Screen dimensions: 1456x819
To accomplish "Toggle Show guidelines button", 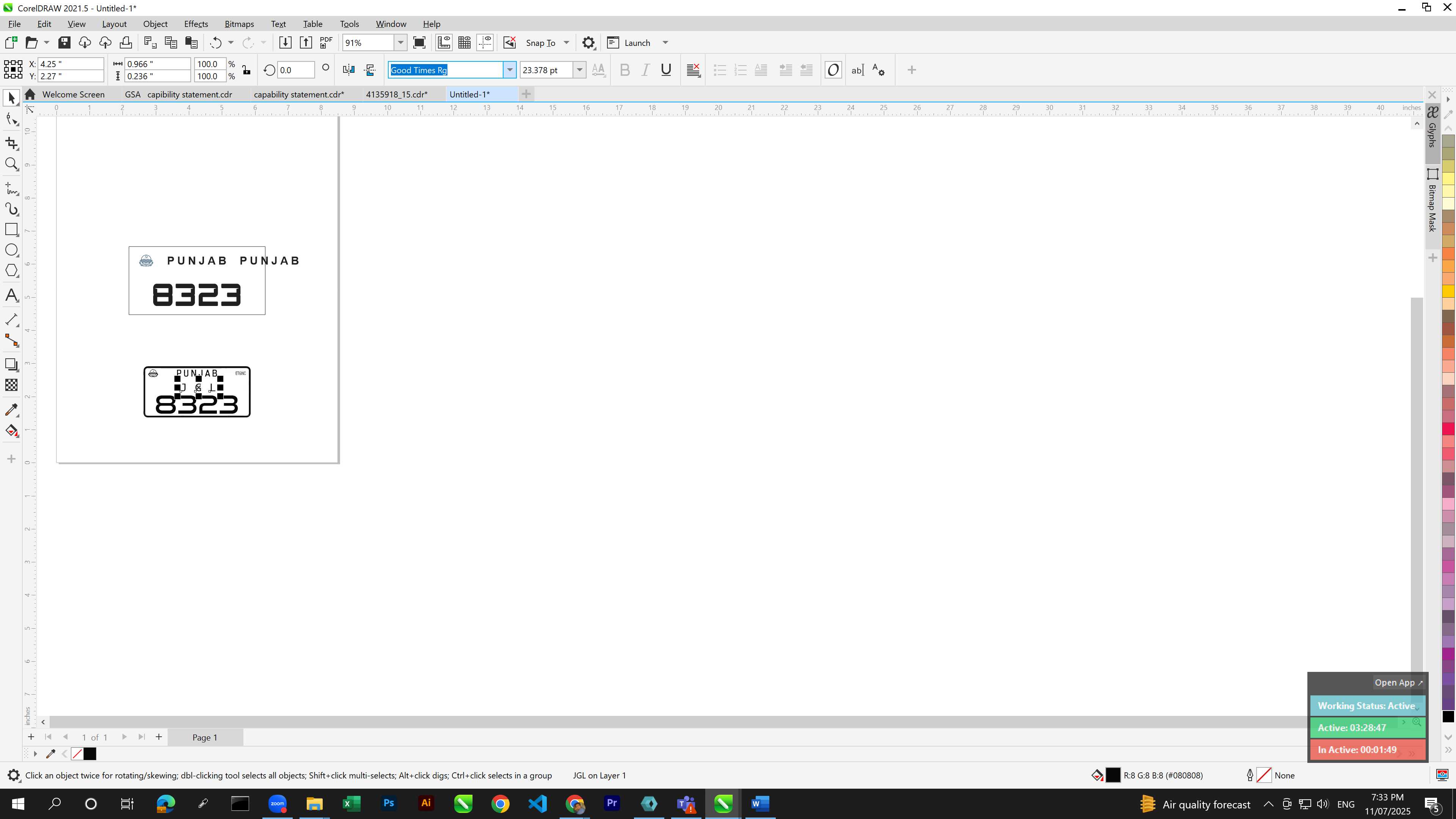I will [485, 42].
